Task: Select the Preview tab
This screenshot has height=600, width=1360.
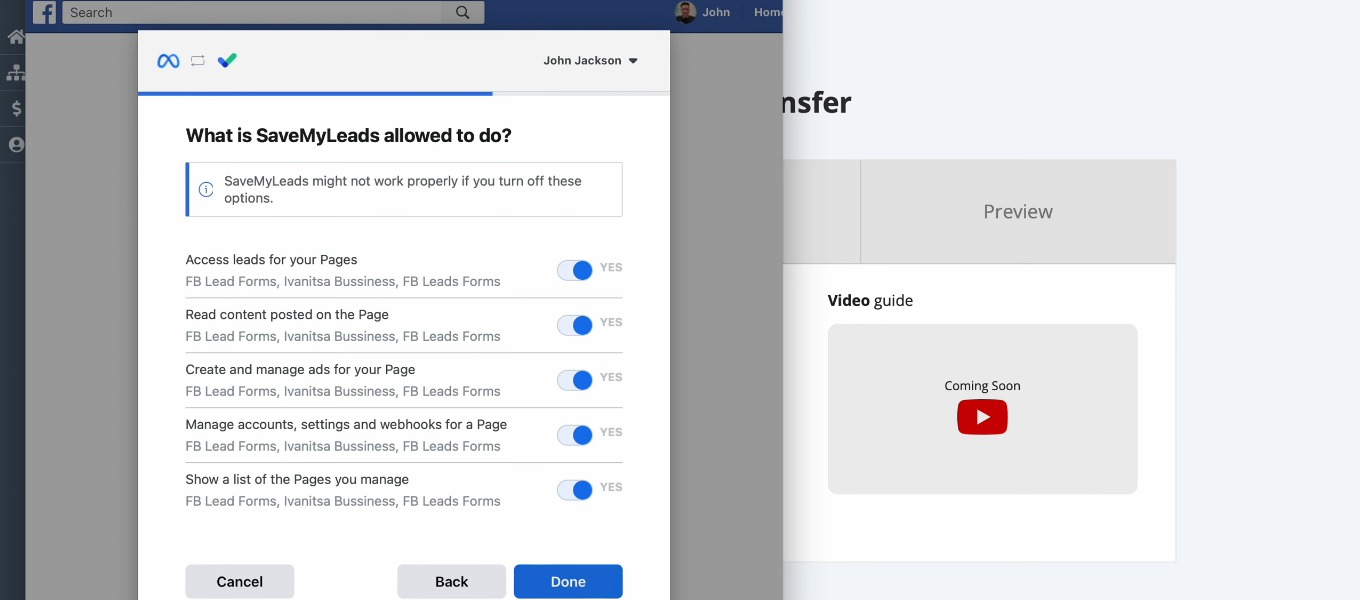Action: [1018, 212]
